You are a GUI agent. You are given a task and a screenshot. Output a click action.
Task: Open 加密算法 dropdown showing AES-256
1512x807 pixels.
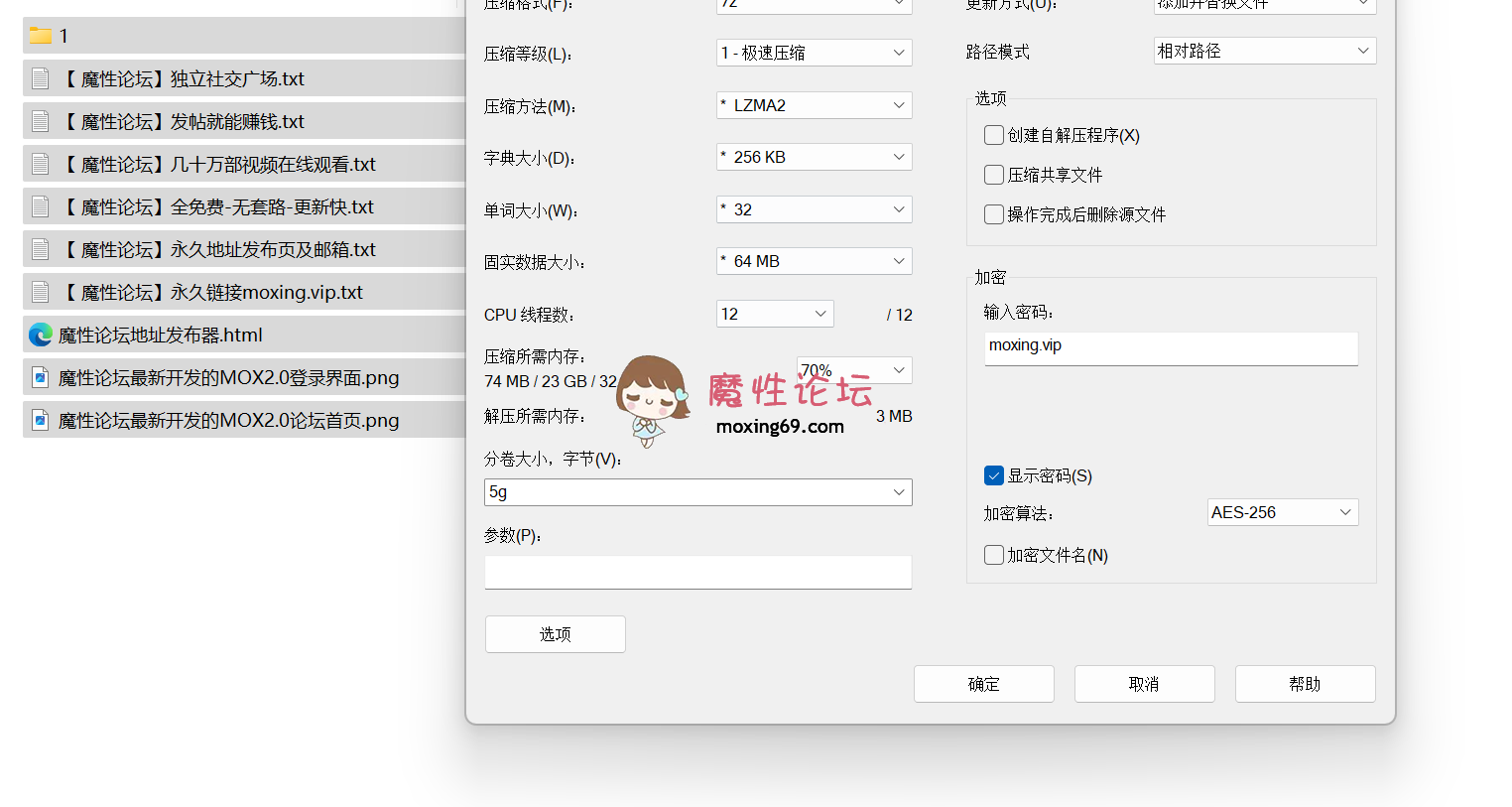pyautogui.click(x=1283, y=512)
